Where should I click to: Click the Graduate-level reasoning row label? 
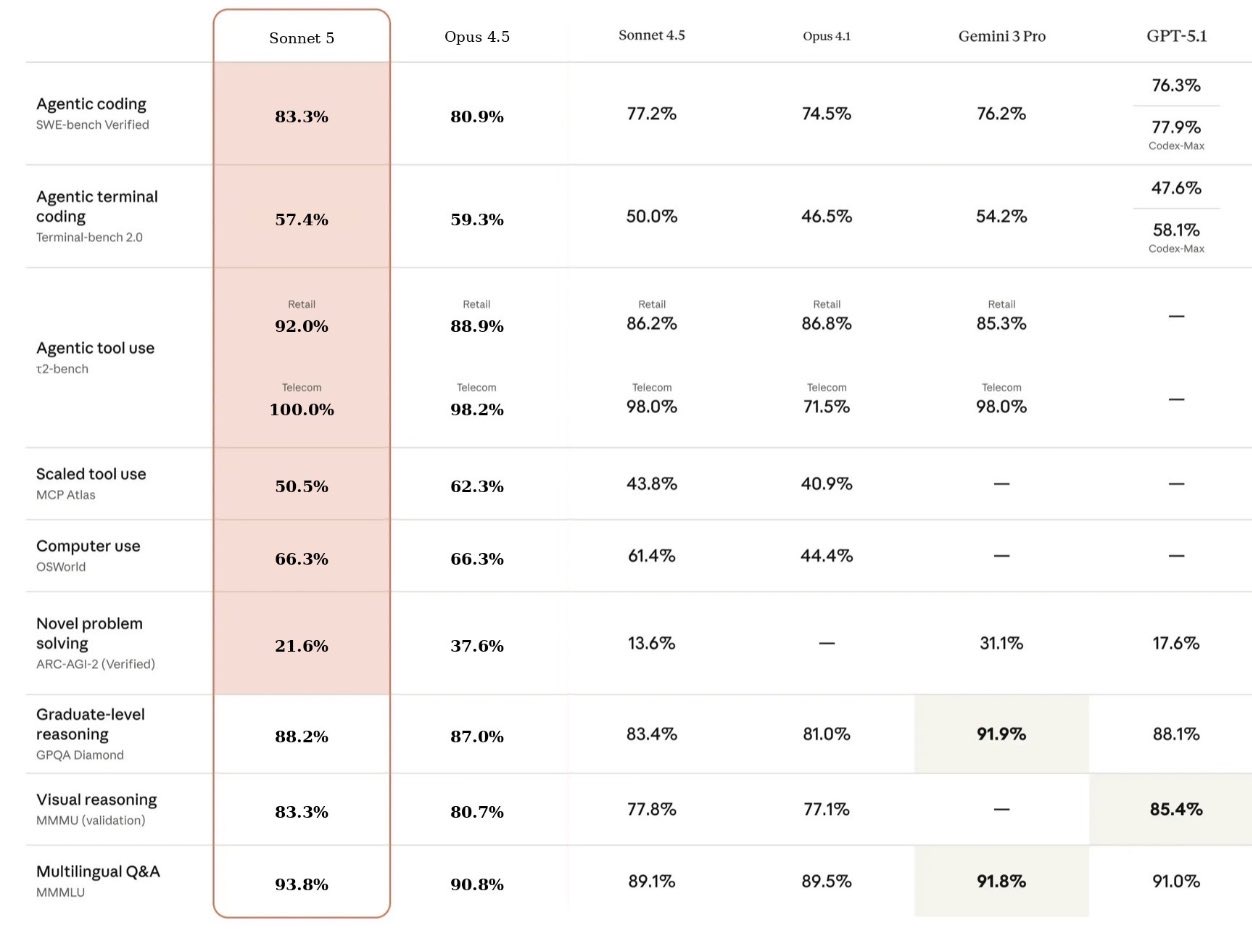[x=90, y=724]
